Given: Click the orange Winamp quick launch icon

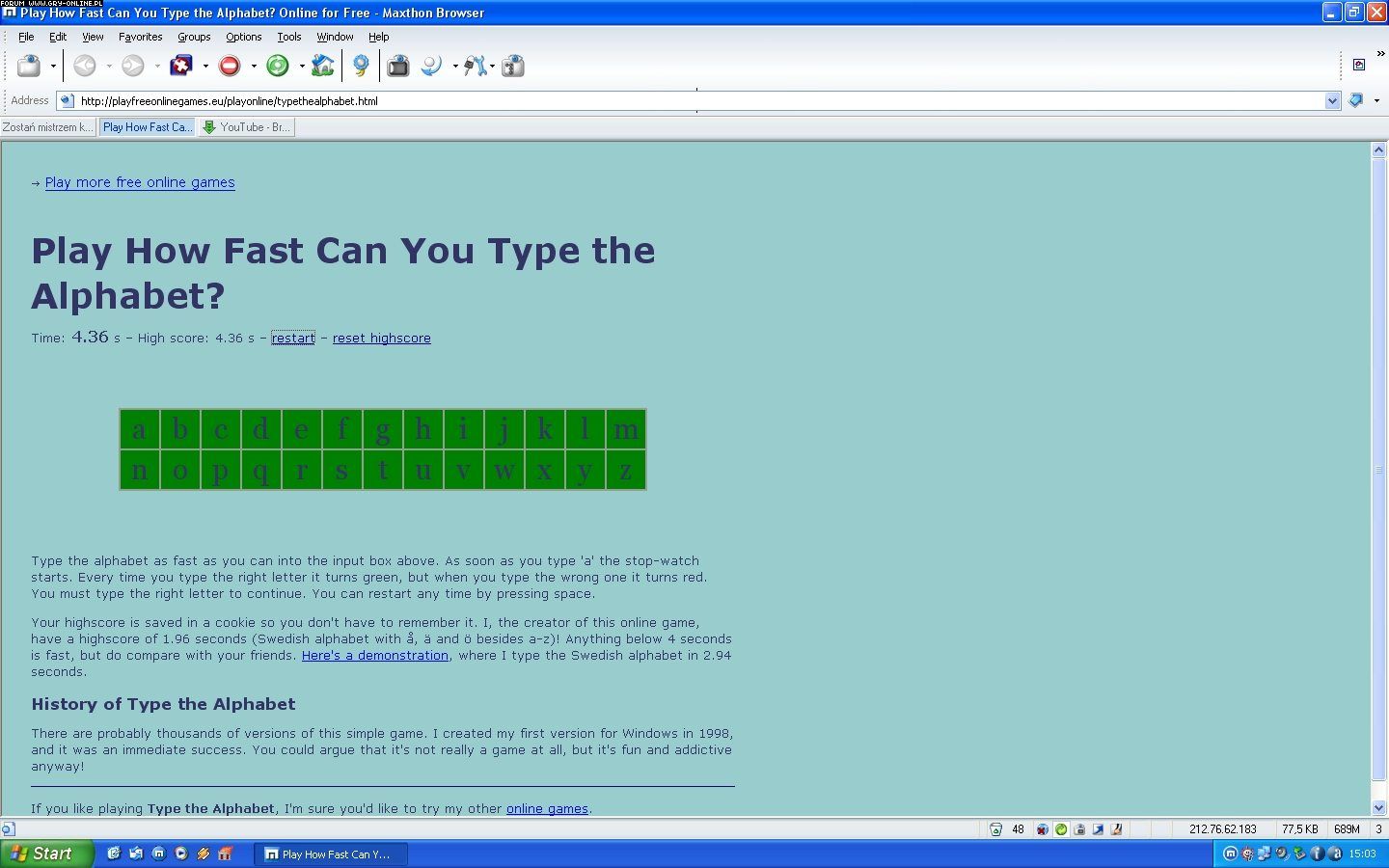Looking at the screenshot, I should (203, 854).
